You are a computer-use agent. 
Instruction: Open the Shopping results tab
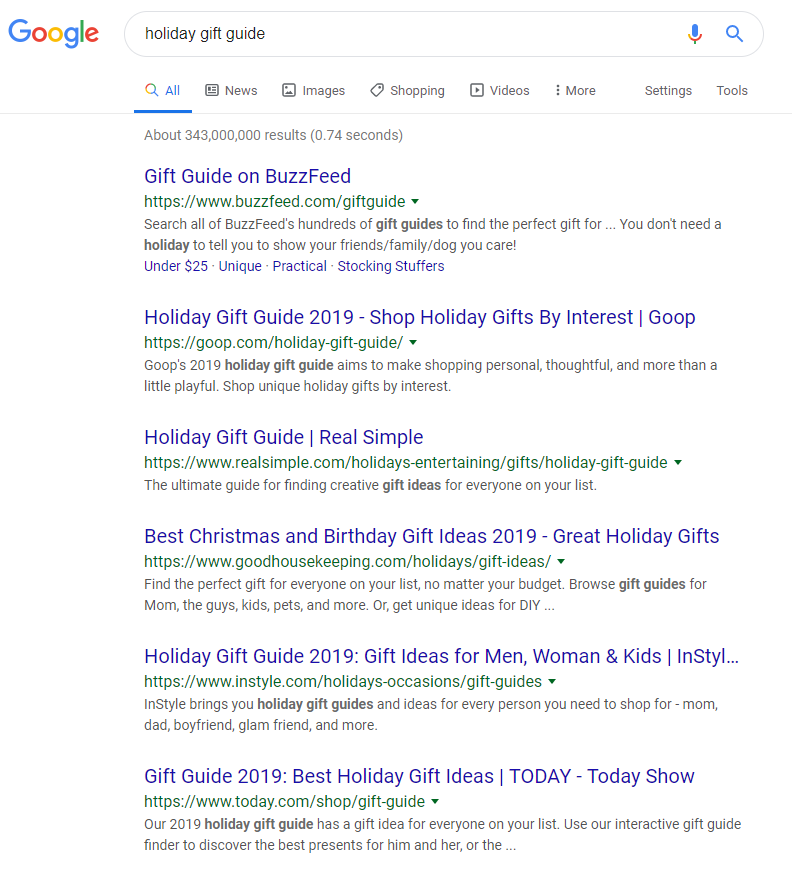(407, 91)
